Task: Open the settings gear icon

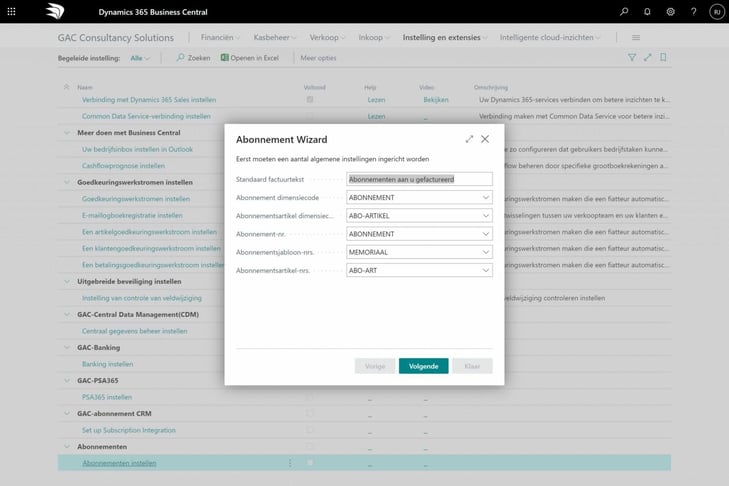Action: pyautogui.click(x=670, y=12)
